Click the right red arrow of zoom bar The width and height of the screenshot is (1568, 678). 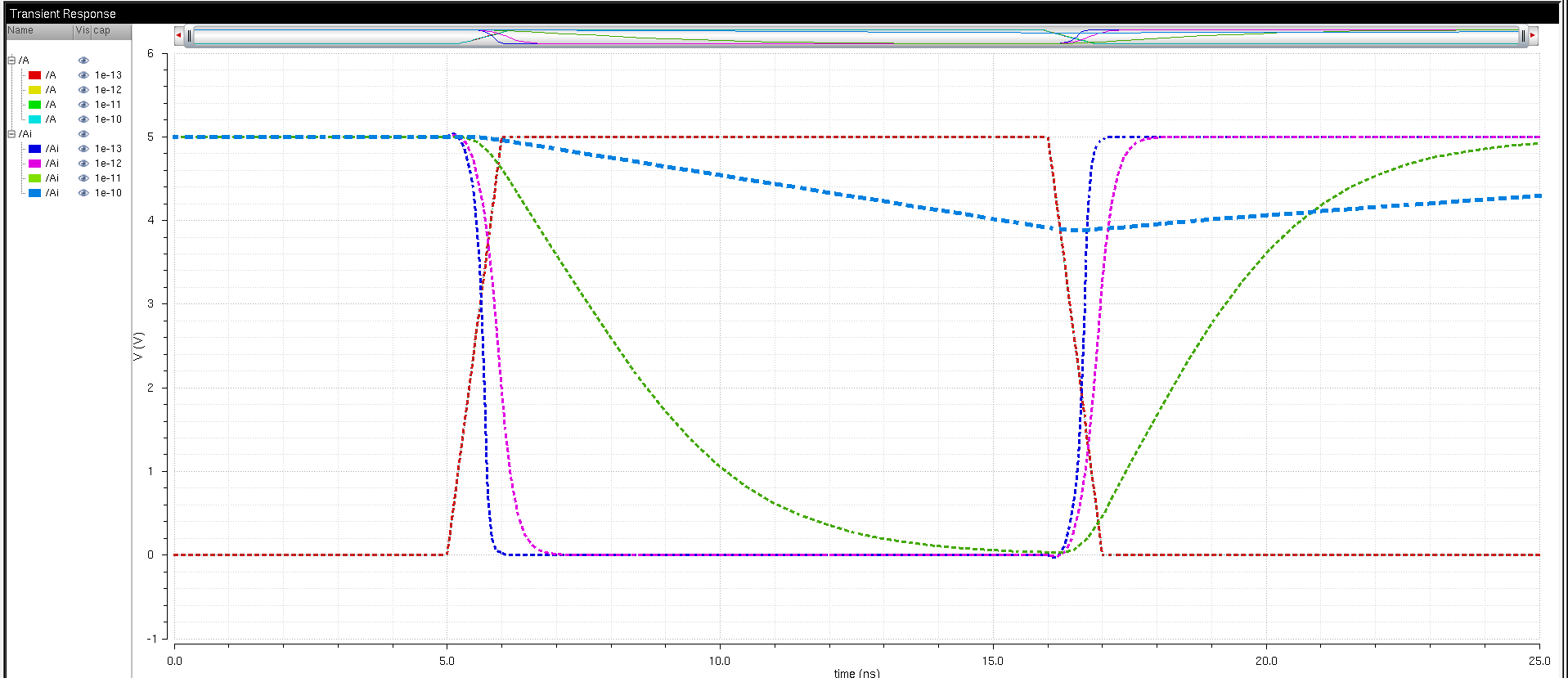[x=1532, y=35]
